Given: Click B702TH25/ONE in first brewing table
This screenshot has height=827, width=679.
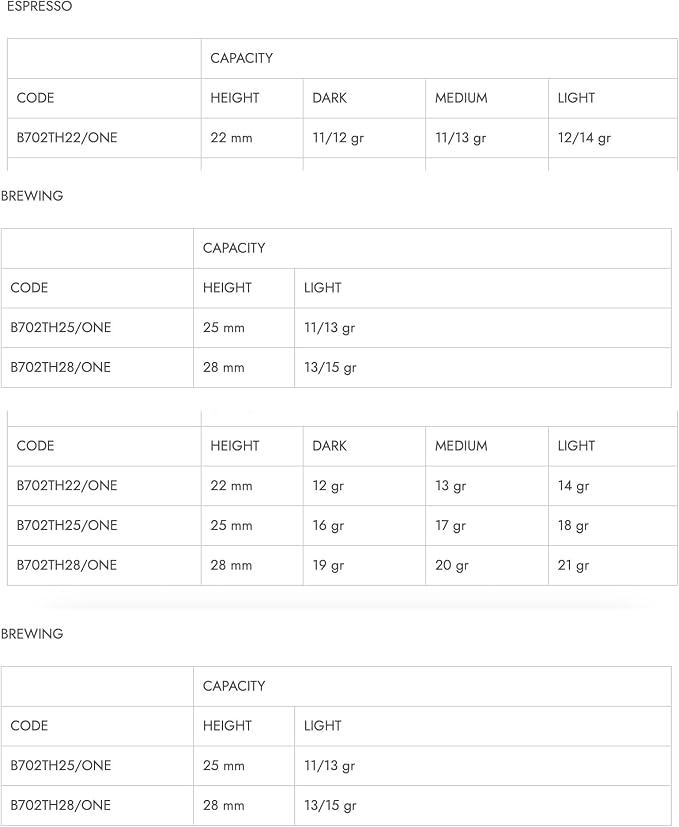Looking at the screenshot, I should click(61, 328).
